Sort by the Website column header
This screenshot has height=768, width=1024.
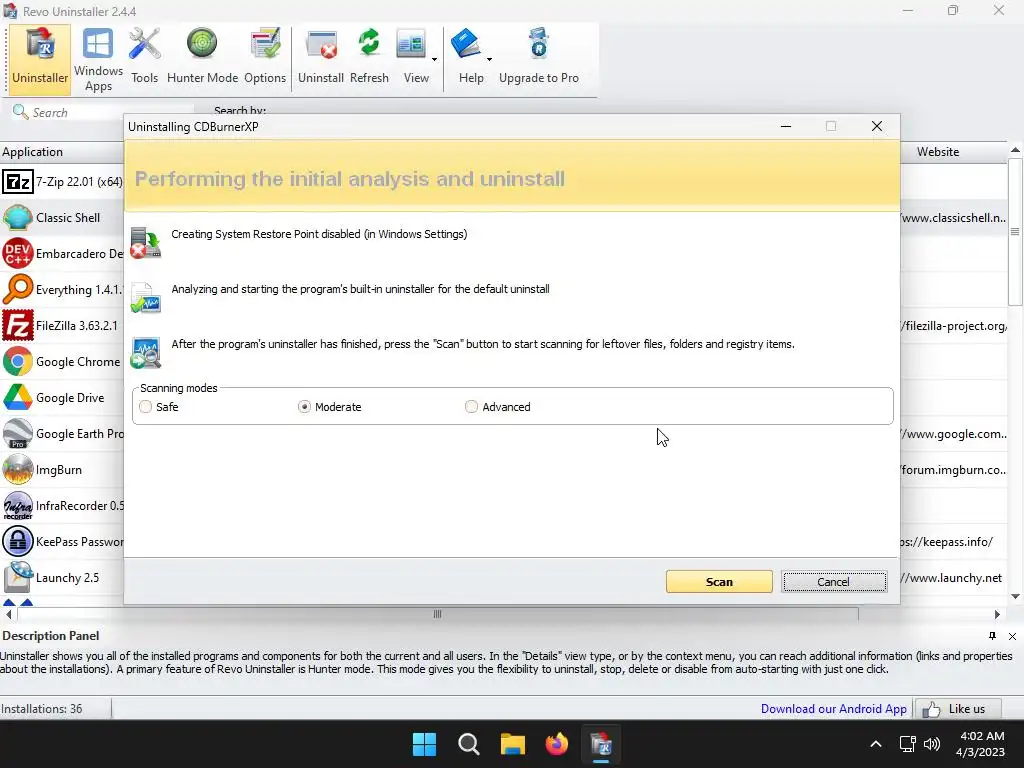953,152
